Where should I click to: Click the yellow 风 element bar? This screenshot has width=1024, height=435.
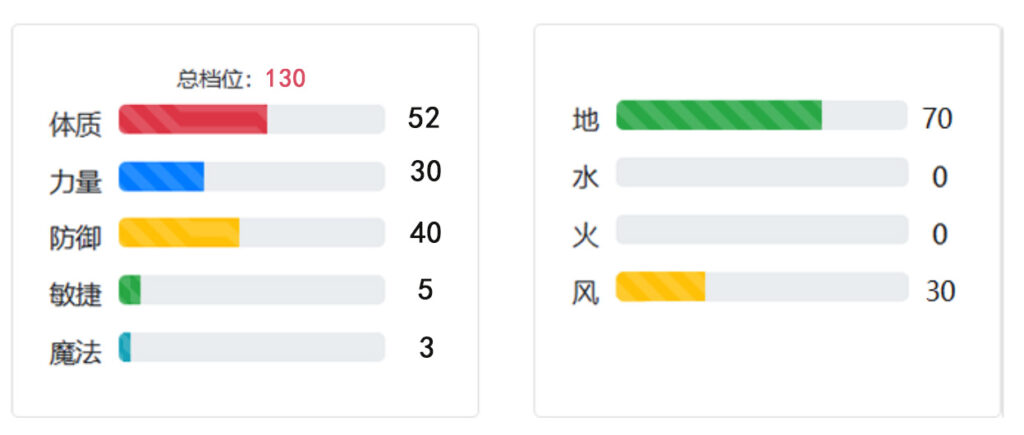pyautogui.click(x=762, y=287)
